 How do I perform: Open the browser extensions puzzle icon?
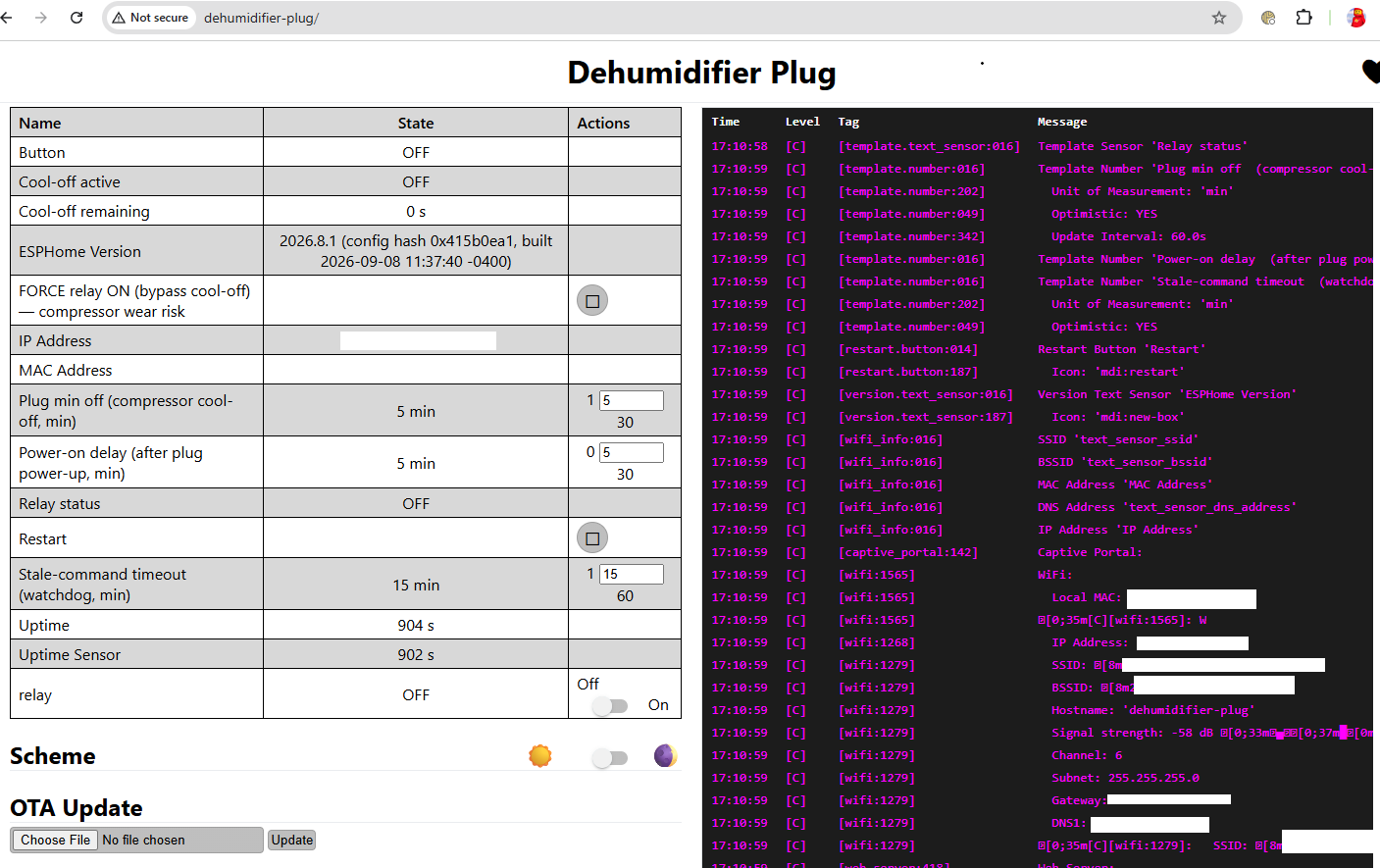tap(1303, 18)
